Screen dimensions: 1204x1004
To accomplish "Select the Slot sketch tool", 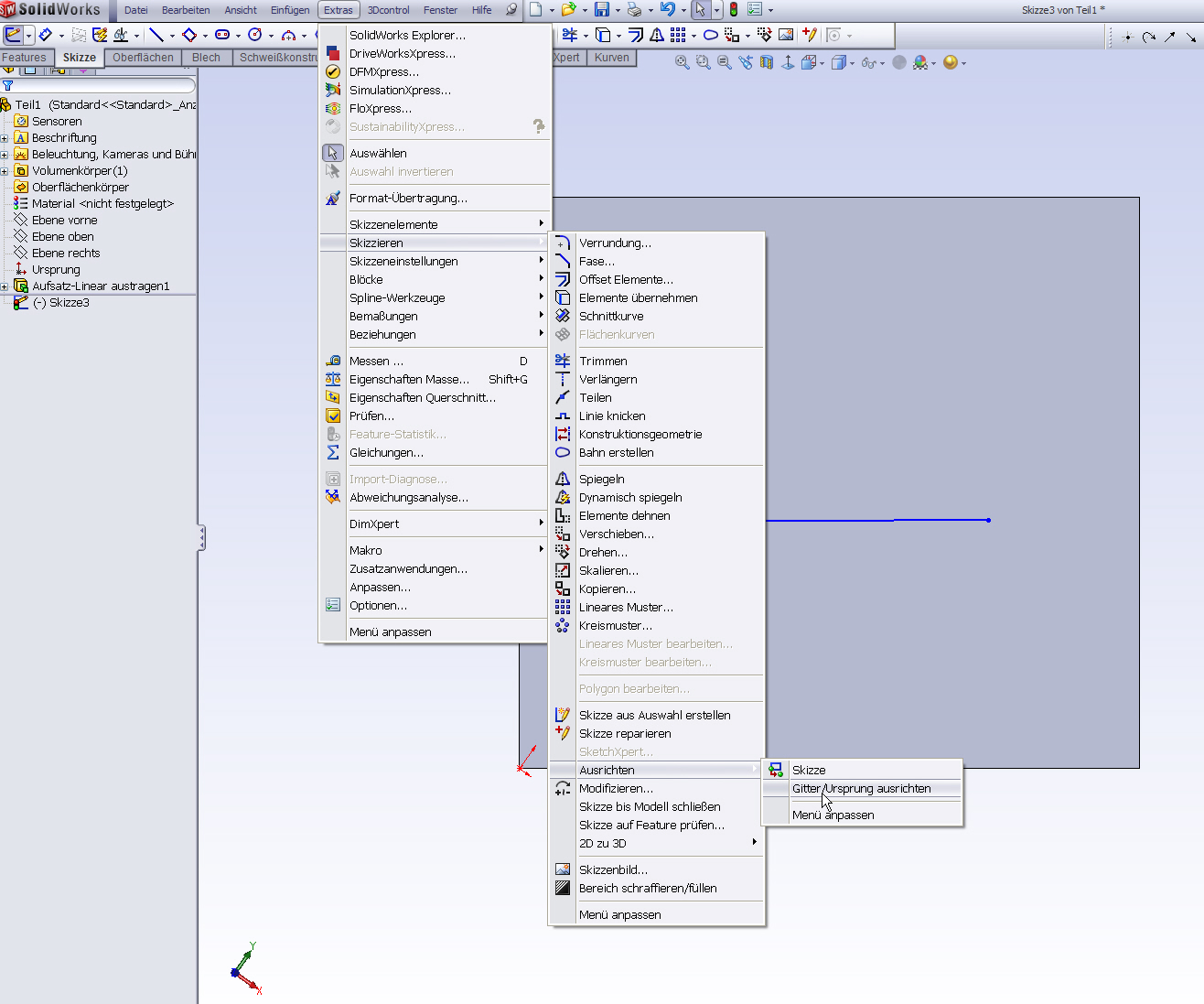I will pos(222,35).
